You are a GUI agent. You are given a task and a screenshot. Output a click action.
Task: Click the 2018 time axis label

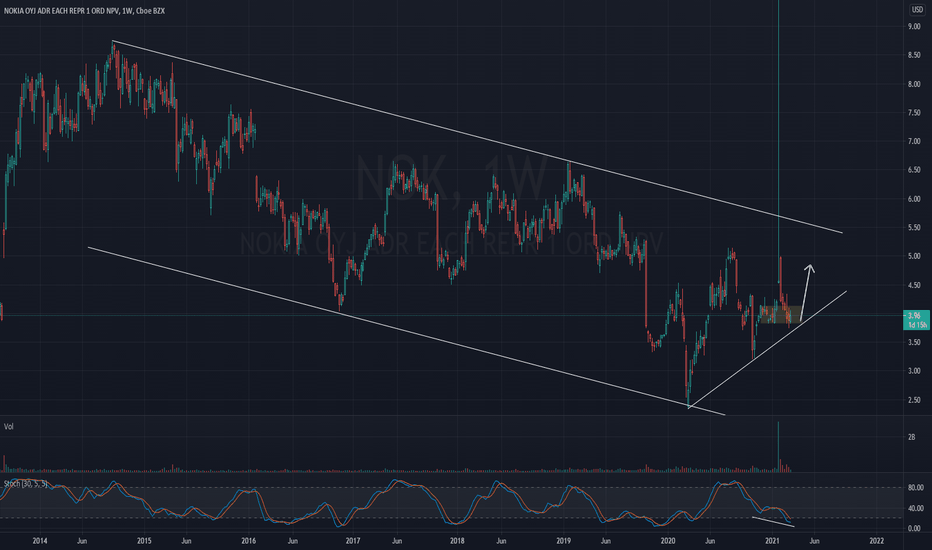457,541
